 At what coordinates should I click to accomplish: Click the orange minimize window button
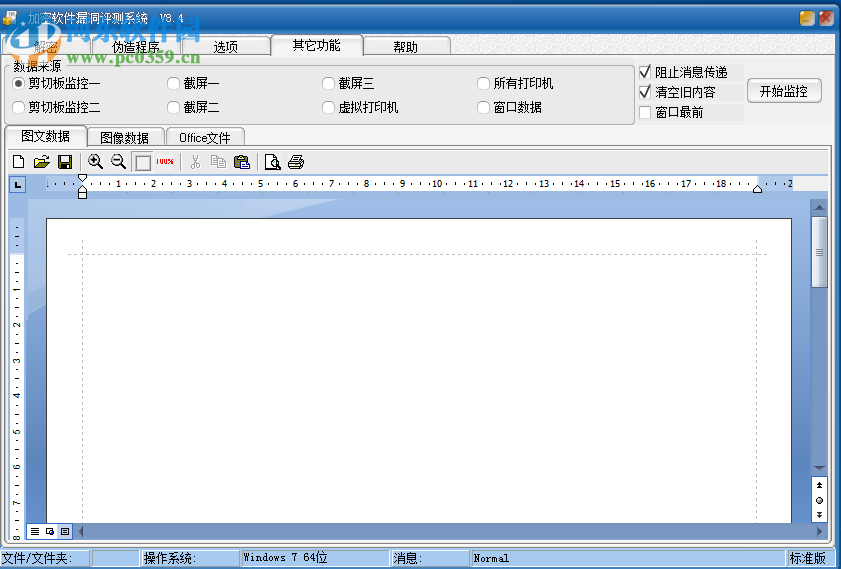point(807,18)
